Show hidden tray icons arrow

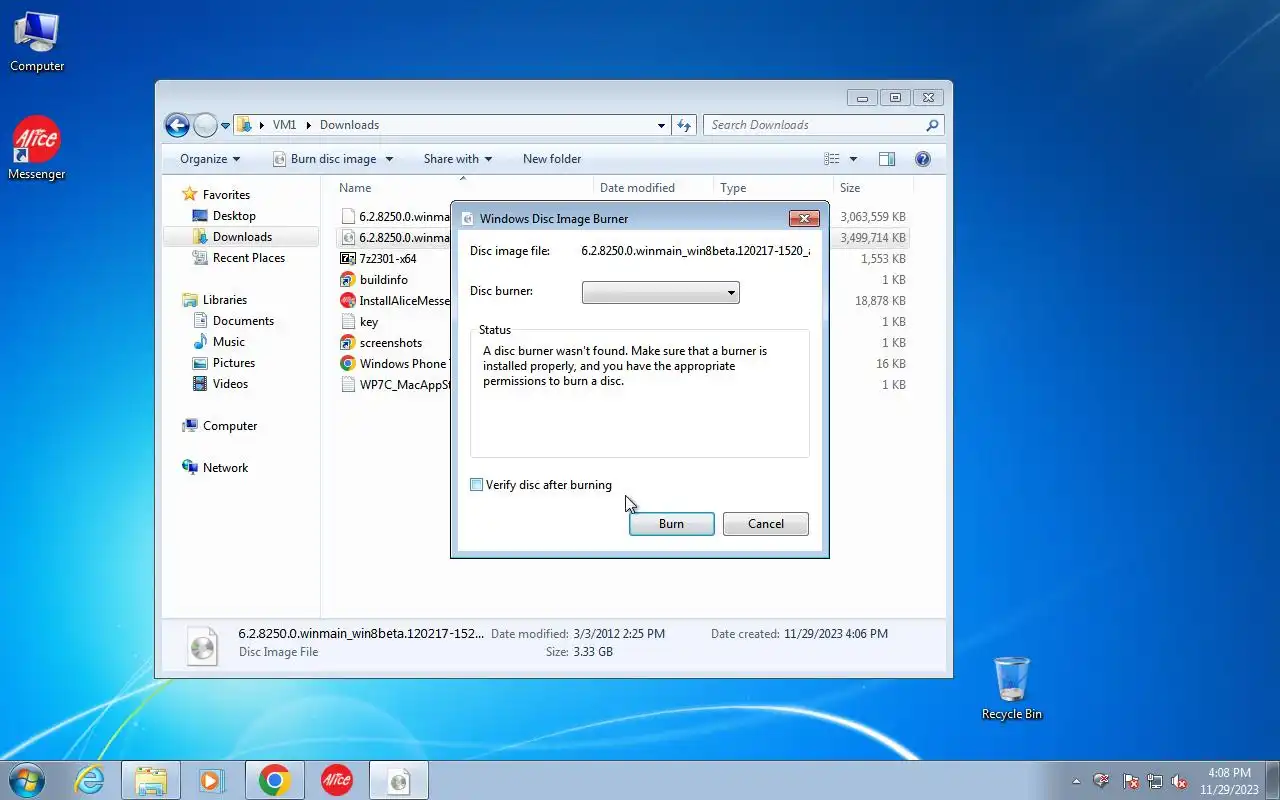[x=1076, y=781]
